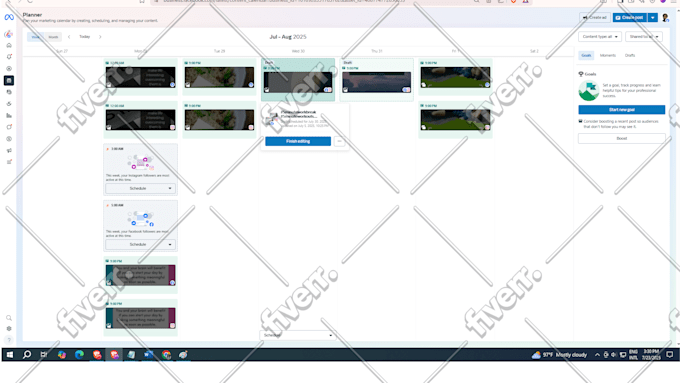This screenshot has height=383, width=680.
Task: Select the Drafts tab
Action: coord(630,56)
